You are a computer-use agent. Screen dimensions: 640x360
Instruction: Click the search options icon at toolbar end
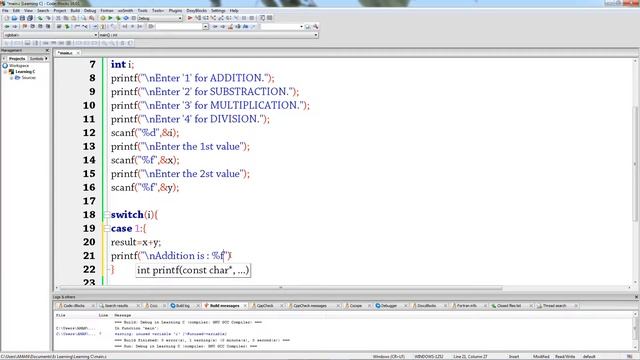click(x=316, y=27)
